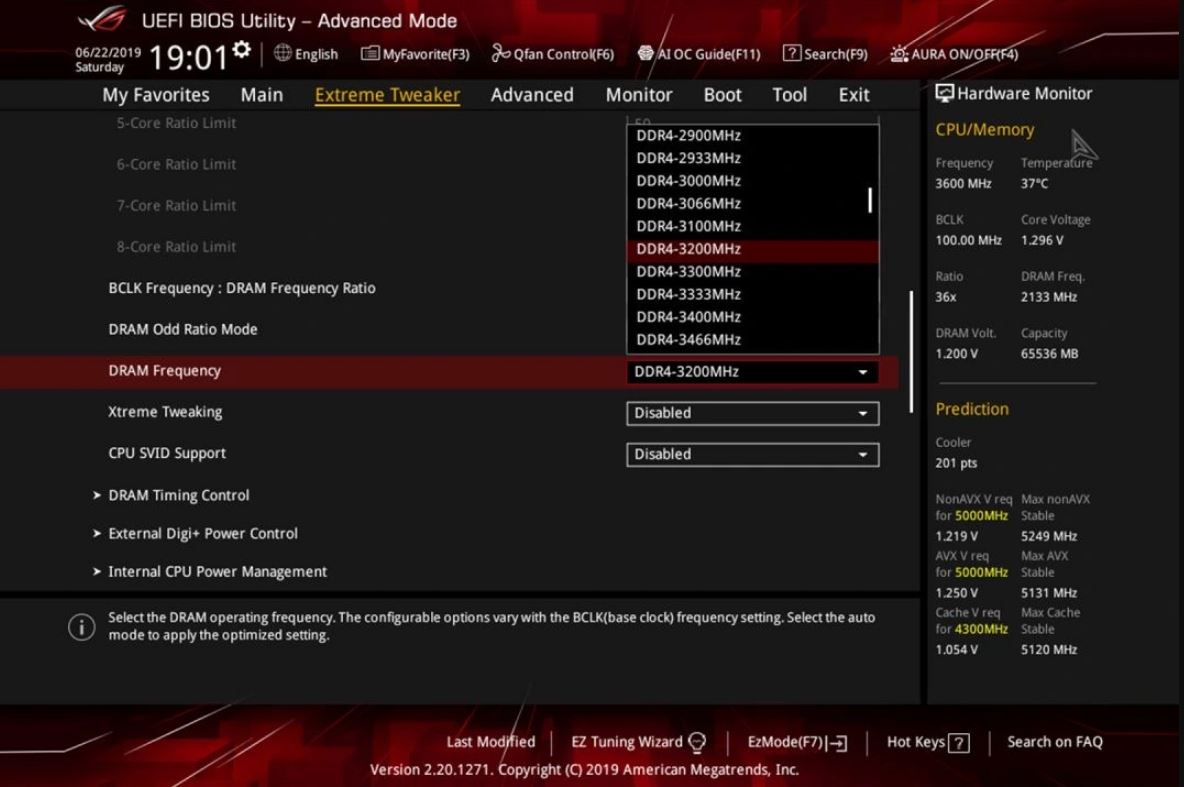The height and width of the screenshot is (787, 1184).
Task: Click the 3600 MHz CPU frequency value
Action: pos(963,184)
